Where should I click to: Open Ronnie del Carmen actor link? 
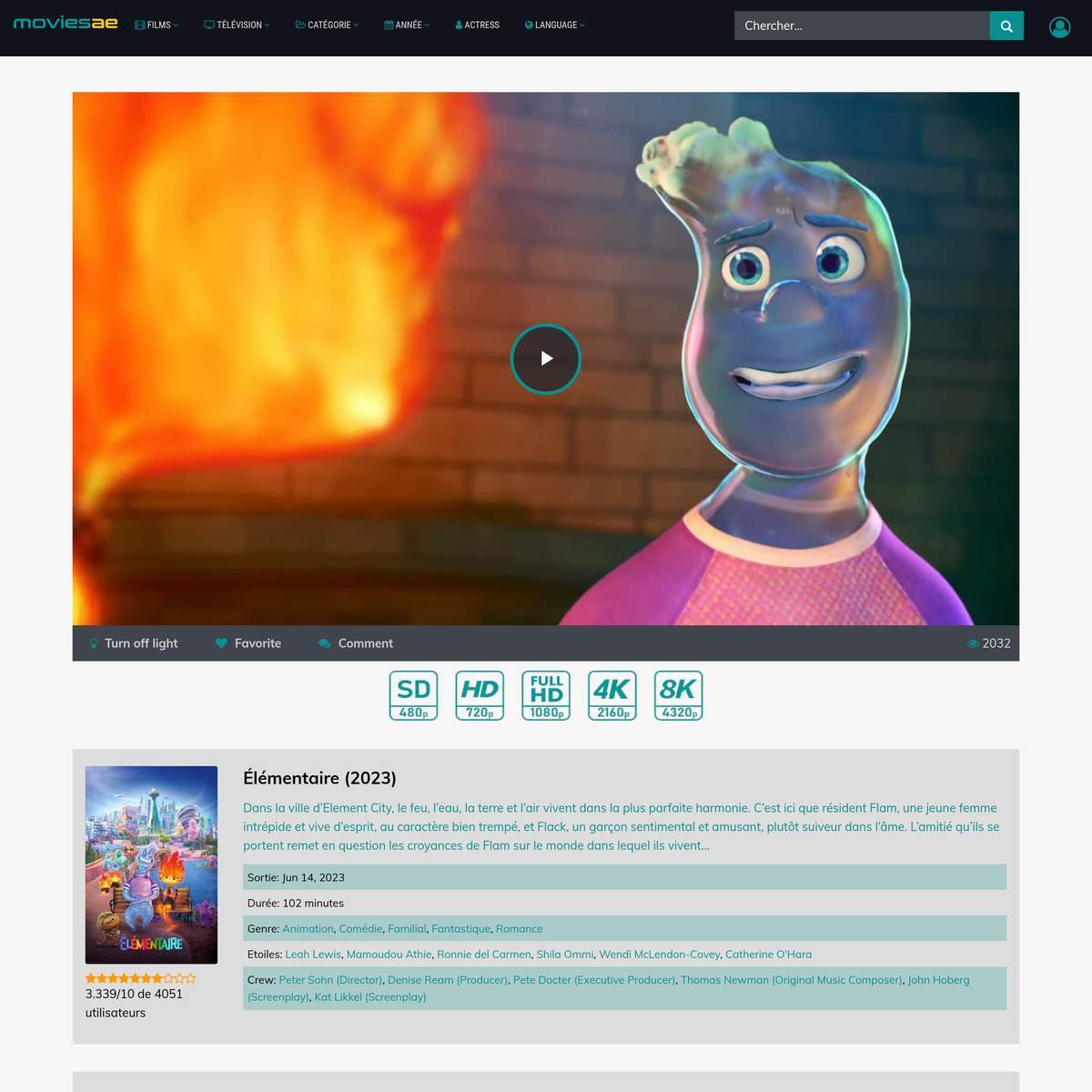tap(484, 955)
